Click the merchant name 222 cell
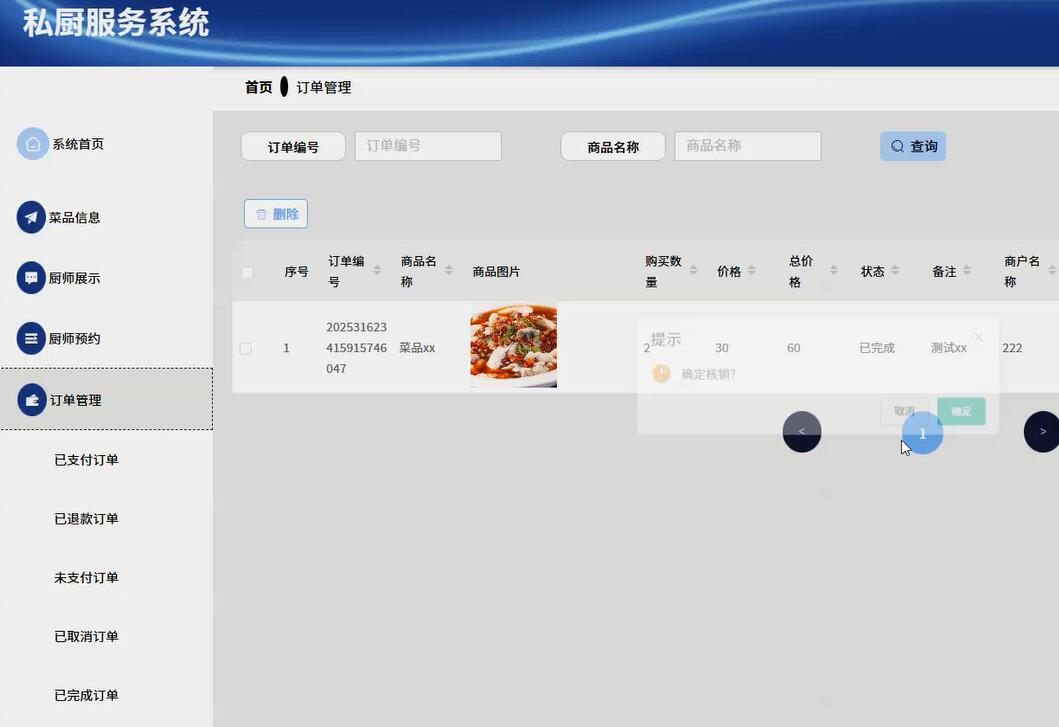Viewport: 1059px width, 727px height. (x=1012, y=348)
